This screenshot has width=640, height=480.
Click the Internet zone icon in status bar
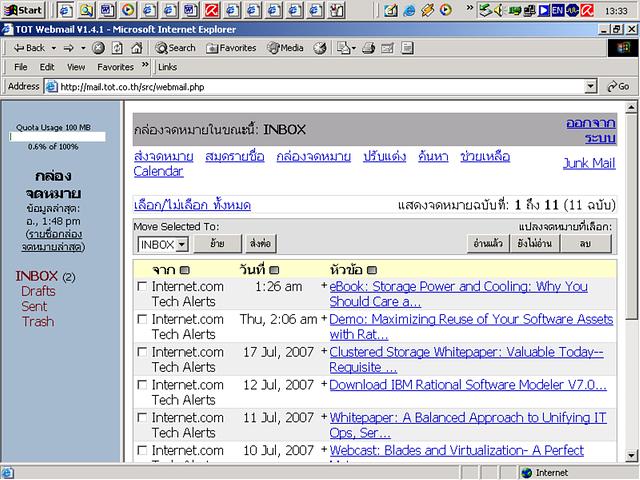click(x=527, y=473)
